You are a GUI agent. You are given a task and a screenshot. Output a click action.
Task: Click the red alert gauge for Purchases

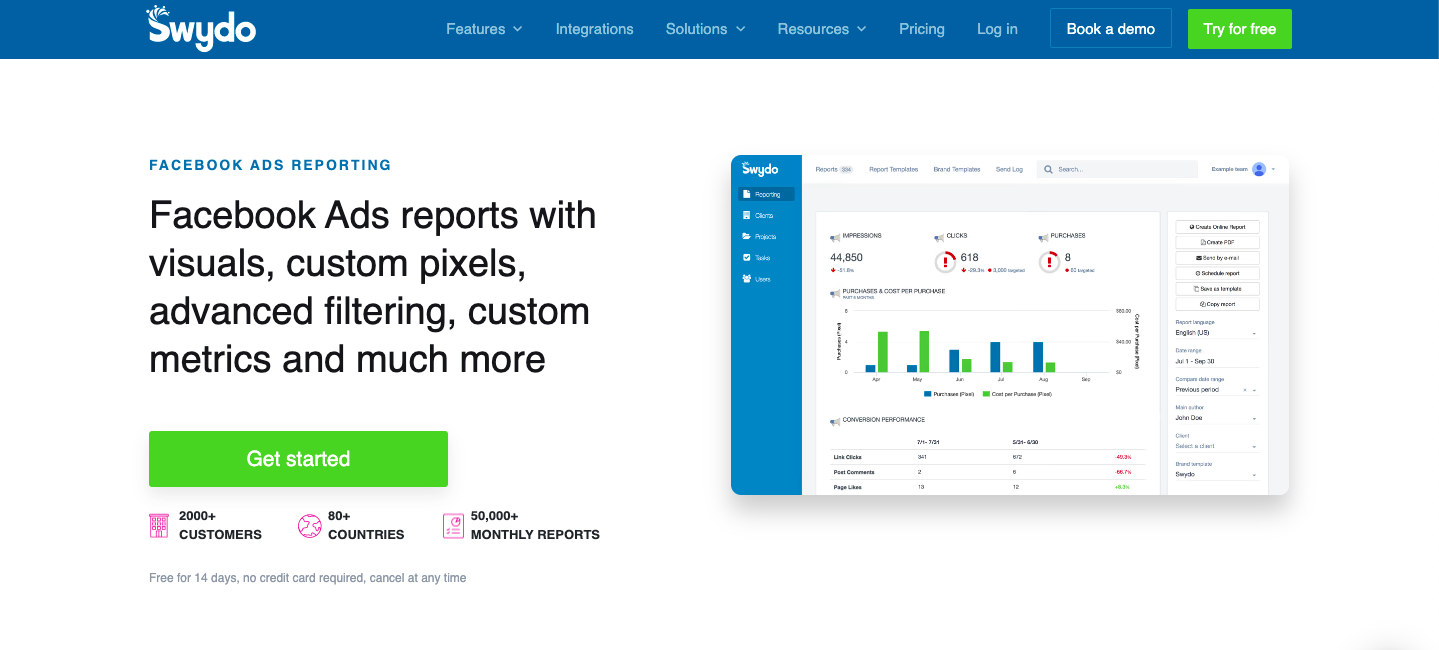(x=1049, y=262)
